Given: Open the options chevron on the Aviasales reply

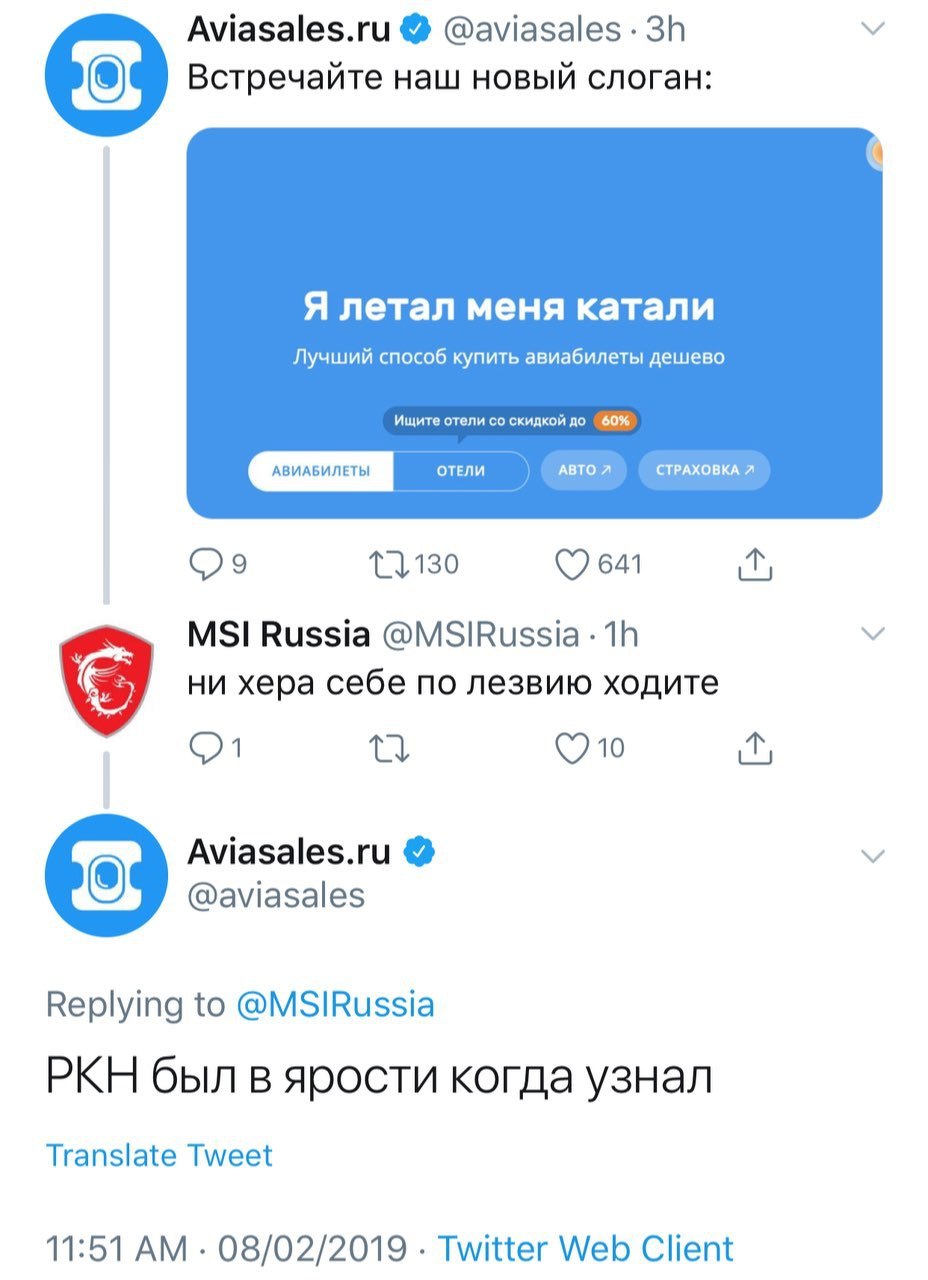Looking at the screenshot, I should coord(873,856).
